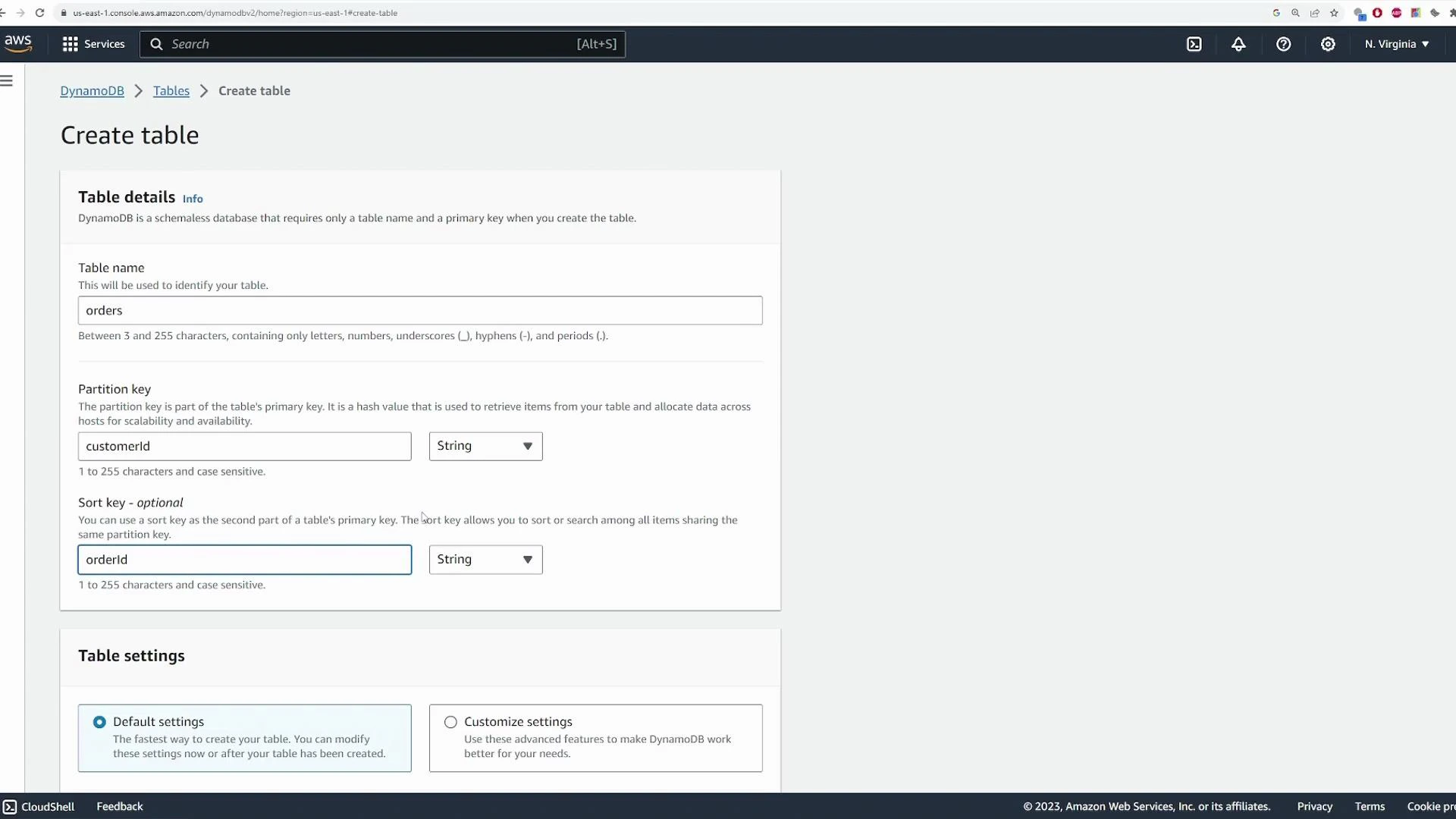Open the Services menu in AWS navbar
The height and width of the screenshot is (819, 1456).
pos(93,44)
